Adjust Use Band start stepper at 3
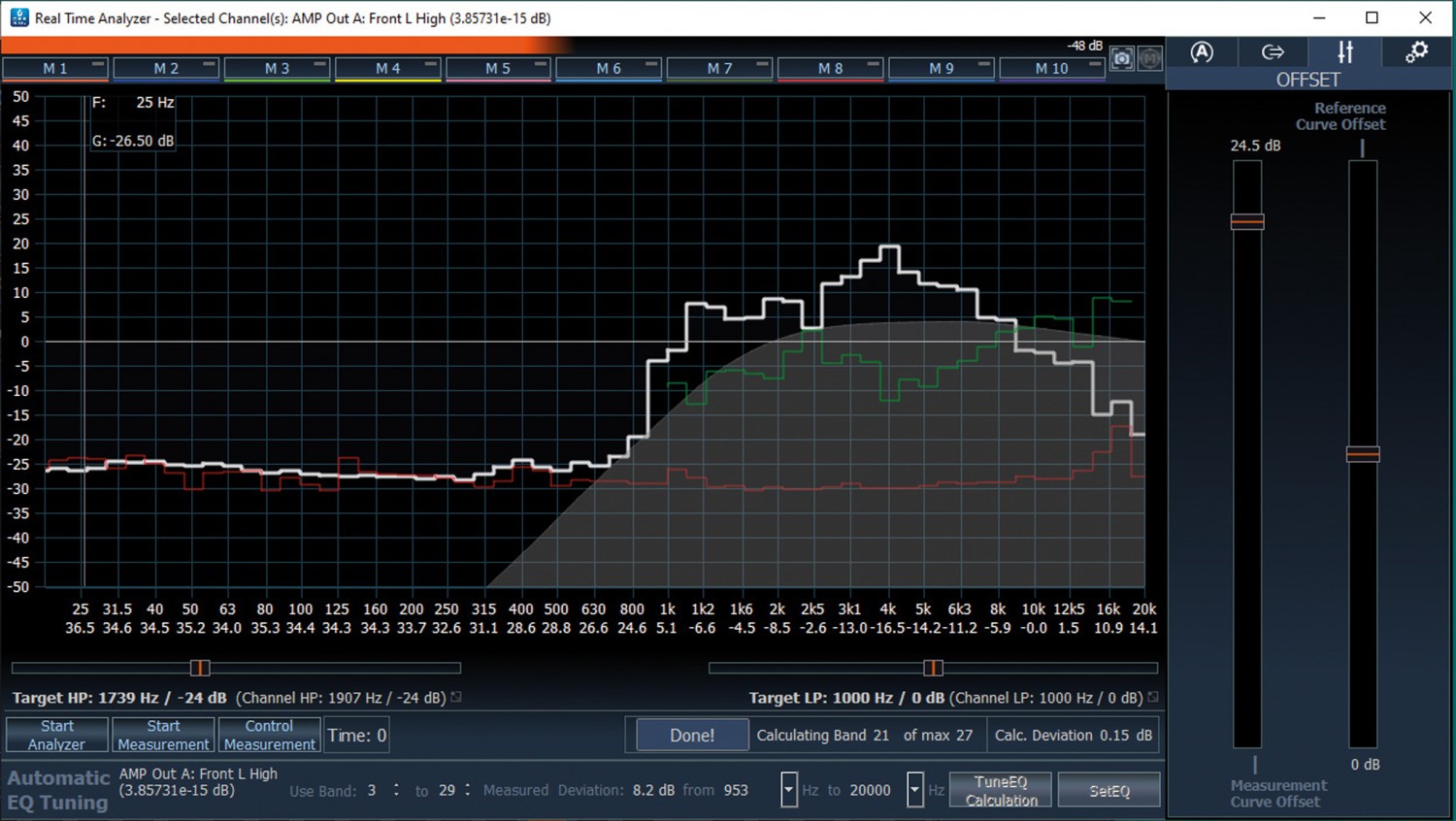Viewport: 1456px width, 821px height. [396, 790]
